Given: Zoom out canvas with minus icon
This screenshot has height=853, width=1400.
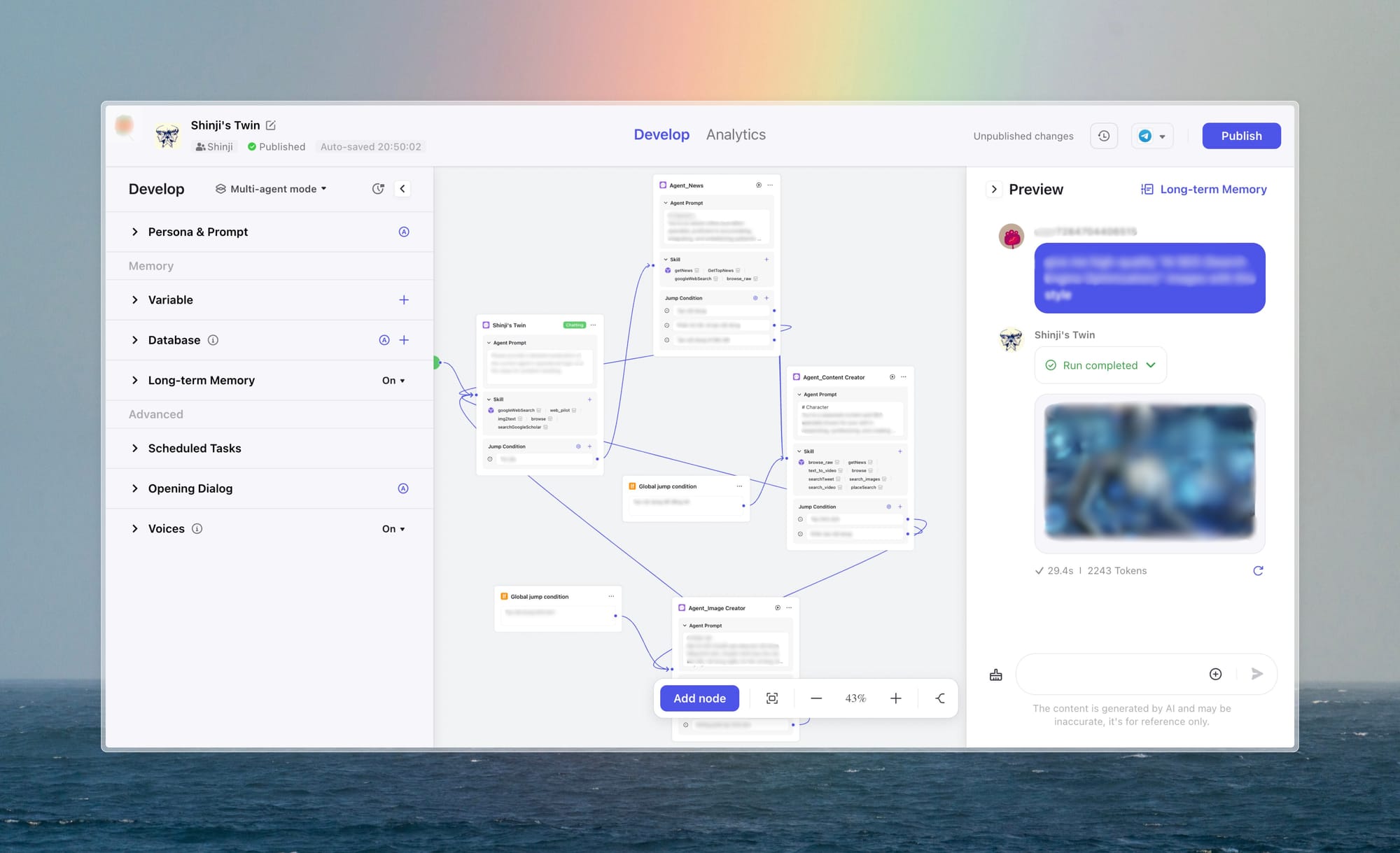Looking at the screenshot, I should pyautogui.click(x=816, y=698).
